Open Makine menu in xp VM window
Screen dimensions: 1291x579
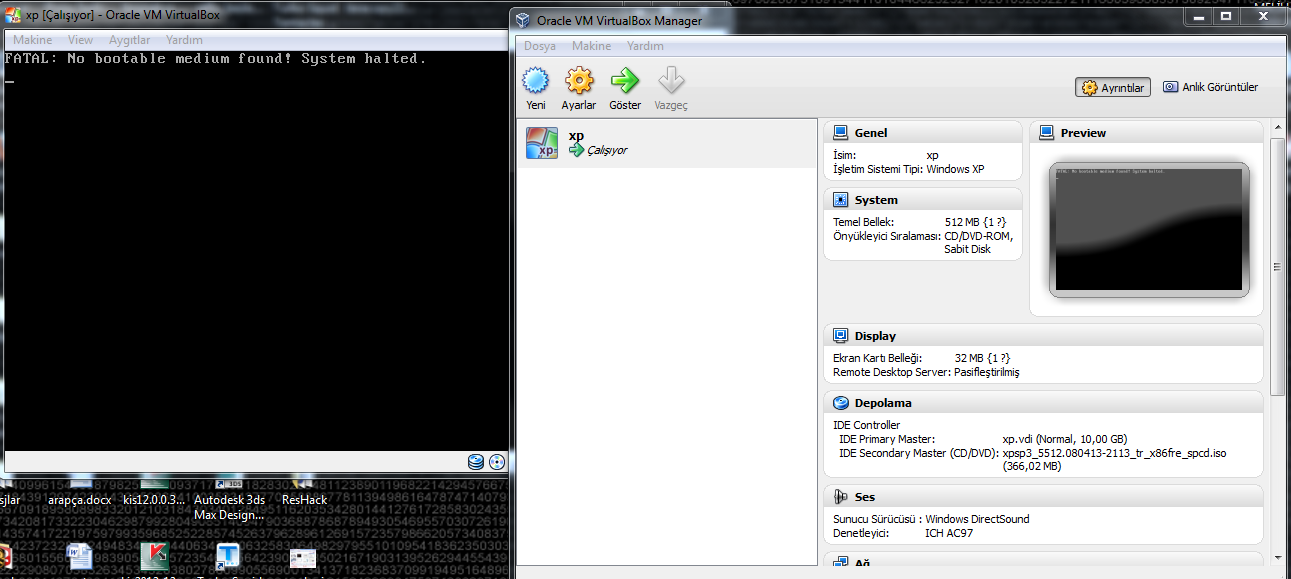click(33, 40)
